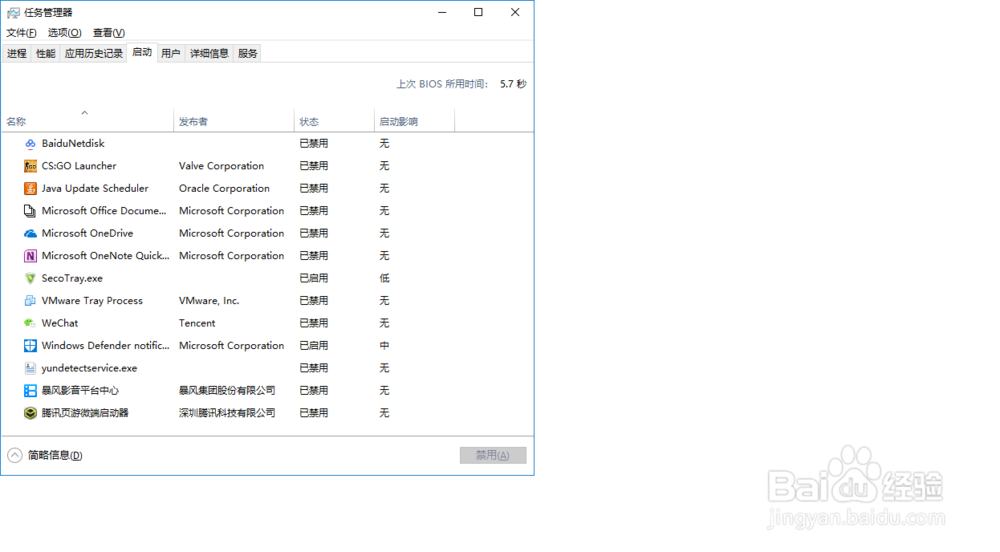Click 已禁用 status in WeChat row
1000x552 pixels.
[x=314, y=323]
